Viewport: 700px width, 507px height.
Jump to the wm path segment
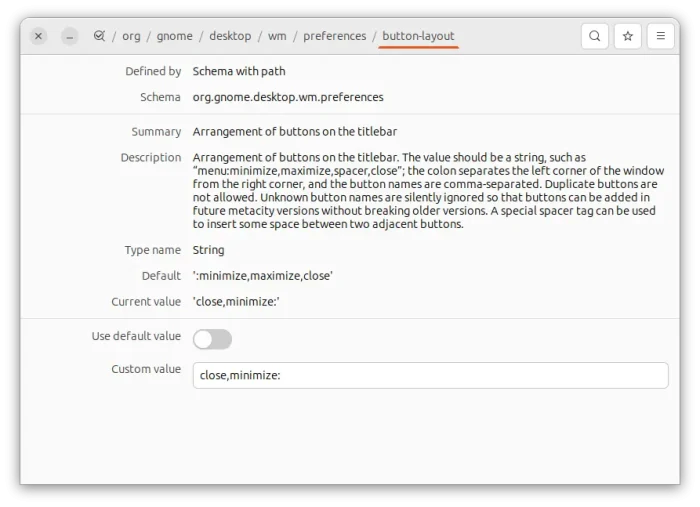pyautogui.click(x=277, y=36)
